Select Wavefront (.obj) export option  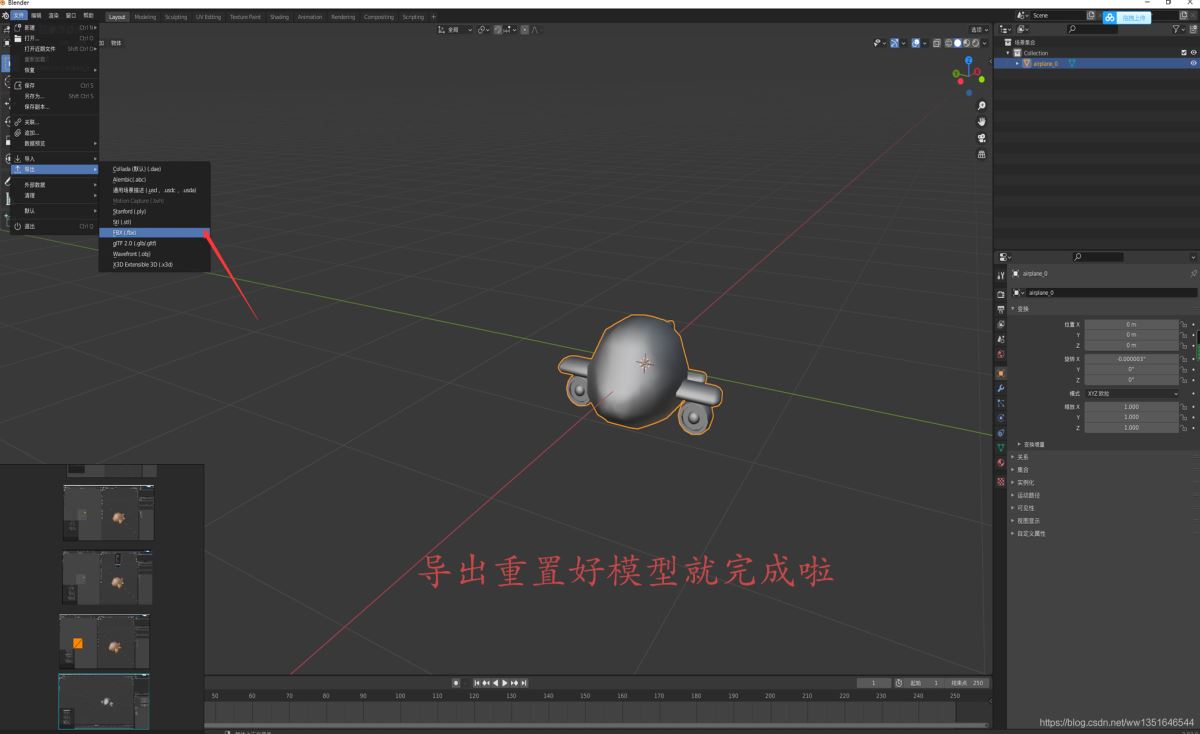(150, 254)
